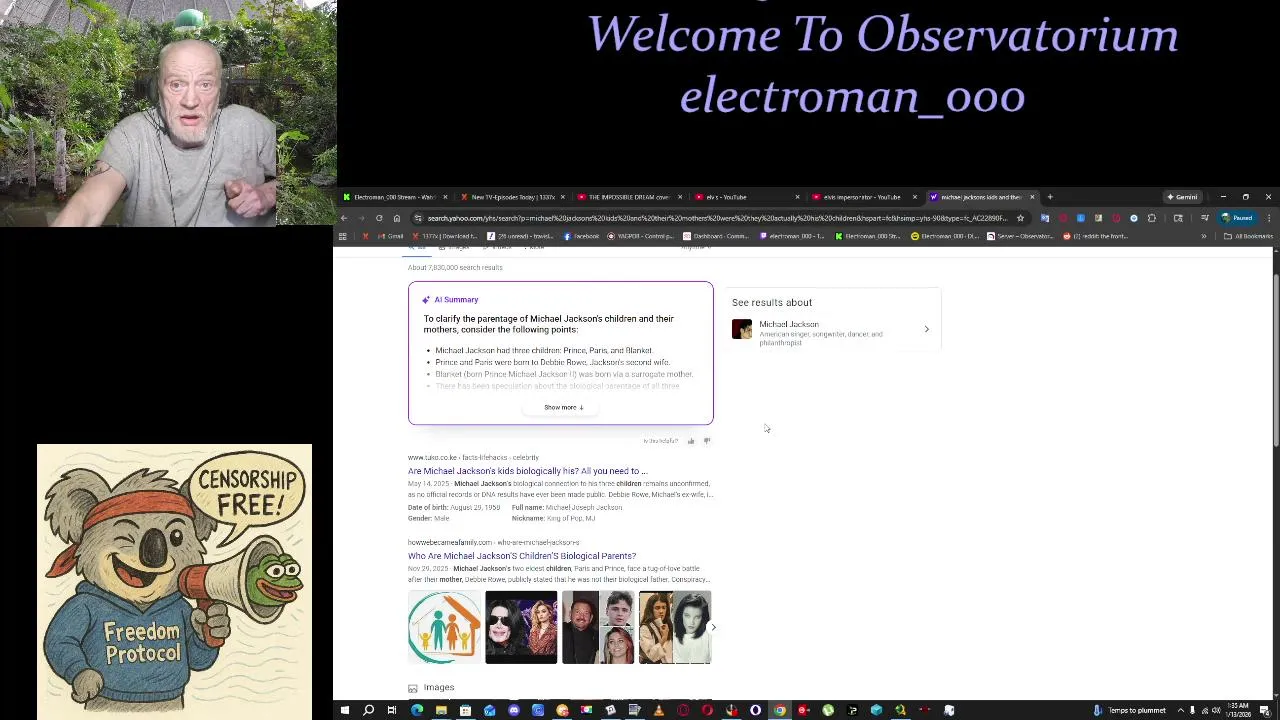The width and height of the screenshot is (1280, 720).
Task: Open Chrome menu three dots
Action: [1268, 218]
